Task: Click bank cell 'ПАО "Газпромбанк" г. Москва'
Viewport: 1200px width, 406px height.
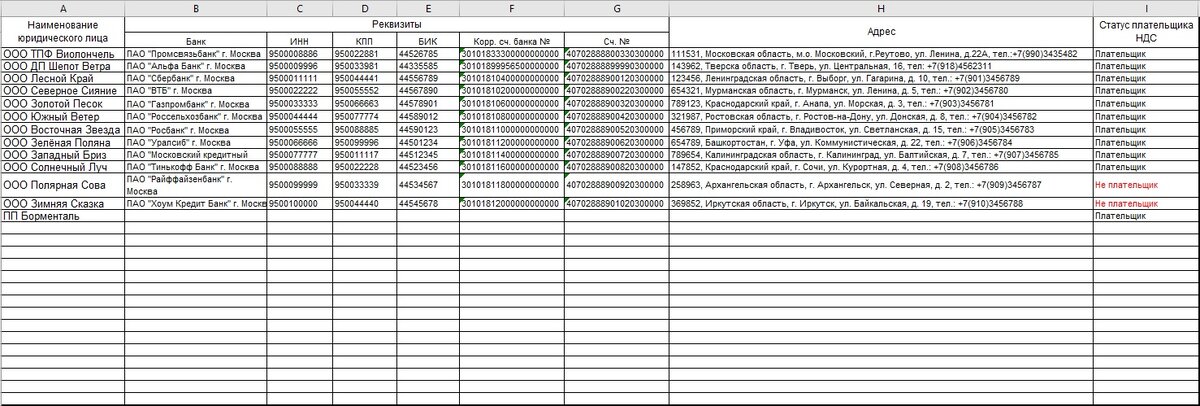Action: coord(196,103)
